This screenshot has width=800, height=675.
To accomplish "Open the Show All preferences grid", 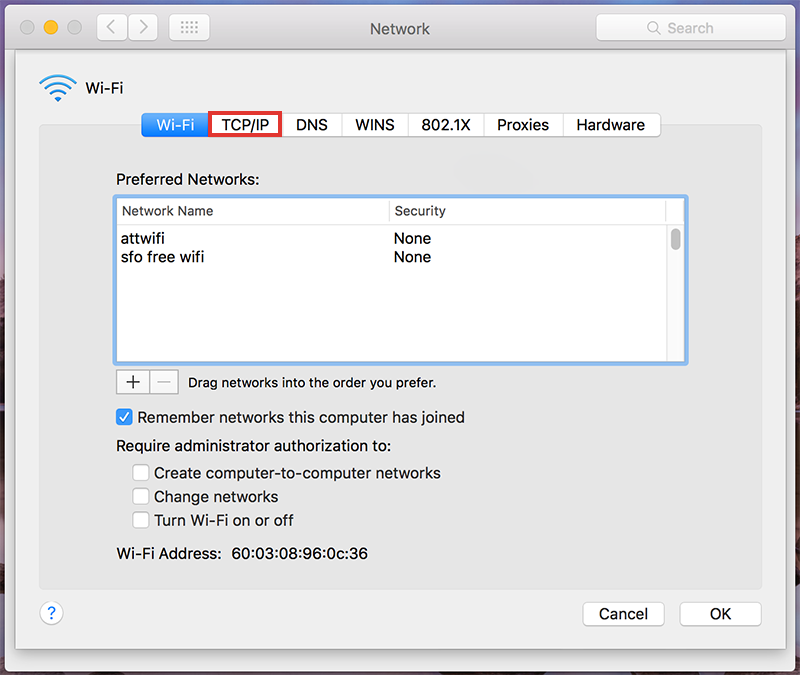I will [189, 27].
